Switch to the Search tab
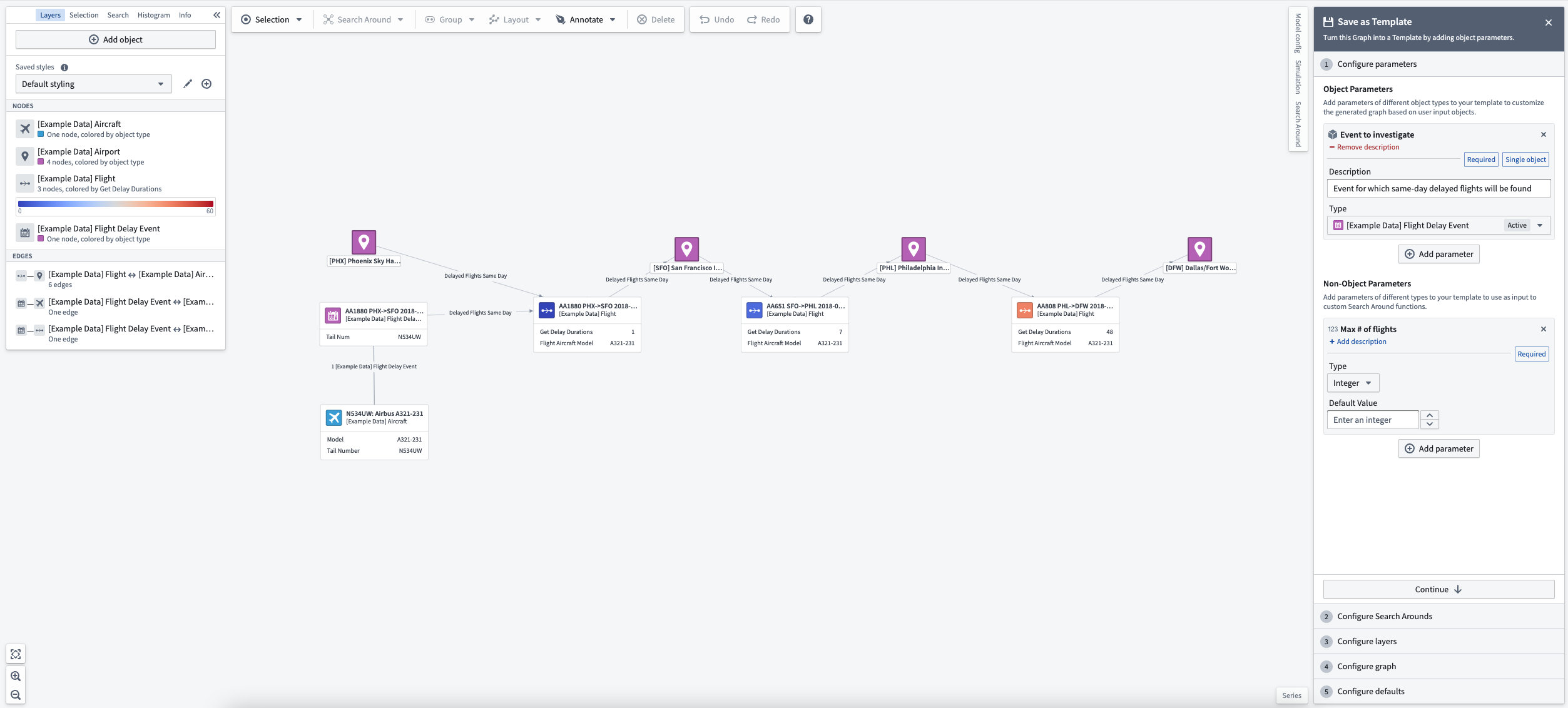The width and height of the screenshot is (1568, 708). pyautogui.click(x=118, y=15)
